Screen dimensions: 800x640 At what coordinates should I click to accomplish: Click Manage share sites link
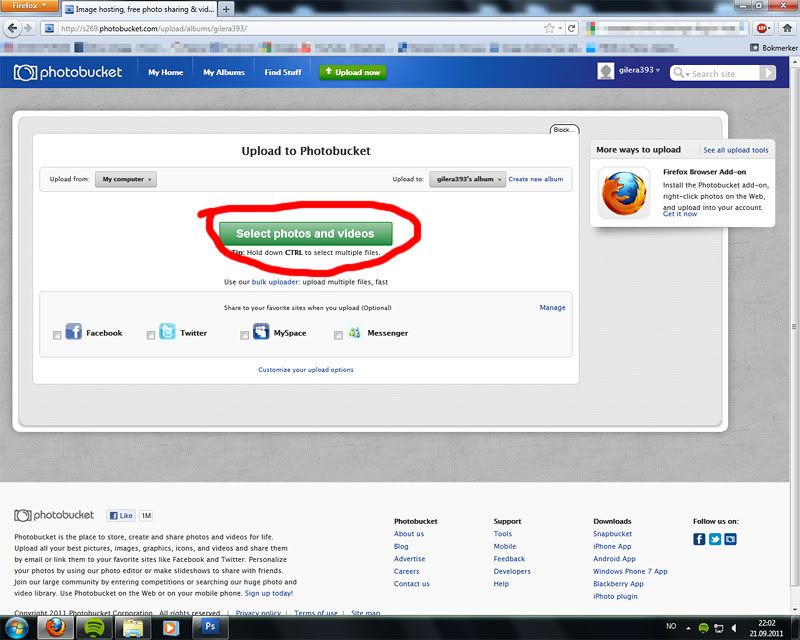[553, 307]
